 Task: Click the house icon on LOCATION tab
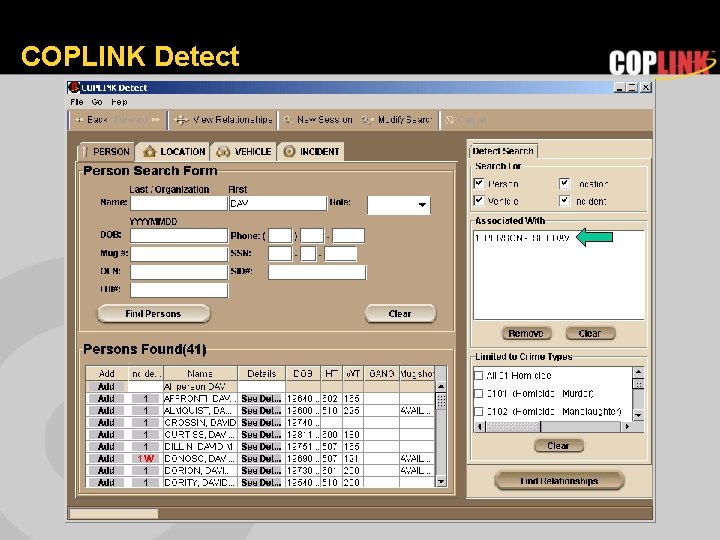[149, 151]
